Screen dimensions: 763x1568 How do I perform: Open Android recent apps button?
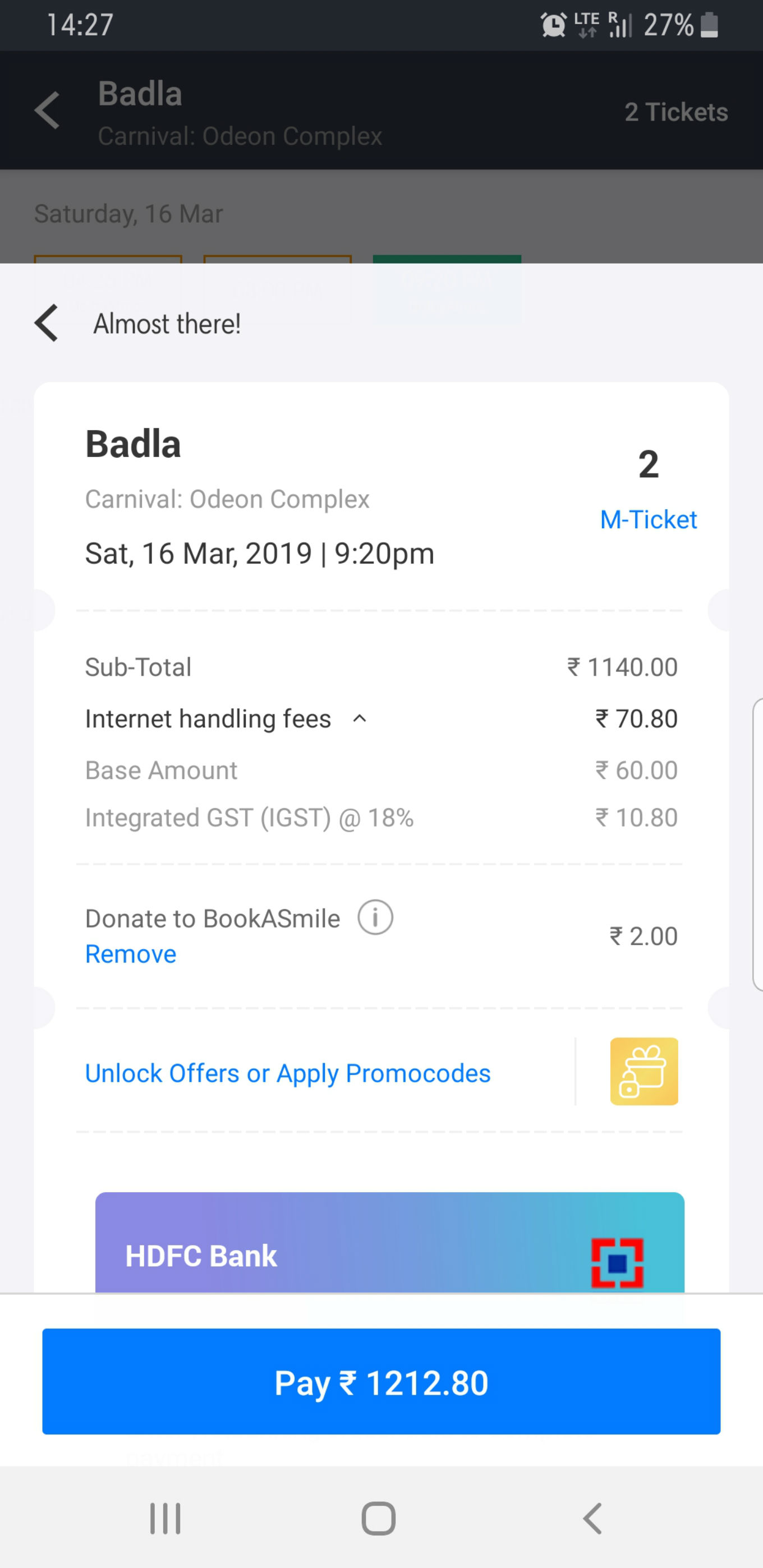pos(165,1519)
